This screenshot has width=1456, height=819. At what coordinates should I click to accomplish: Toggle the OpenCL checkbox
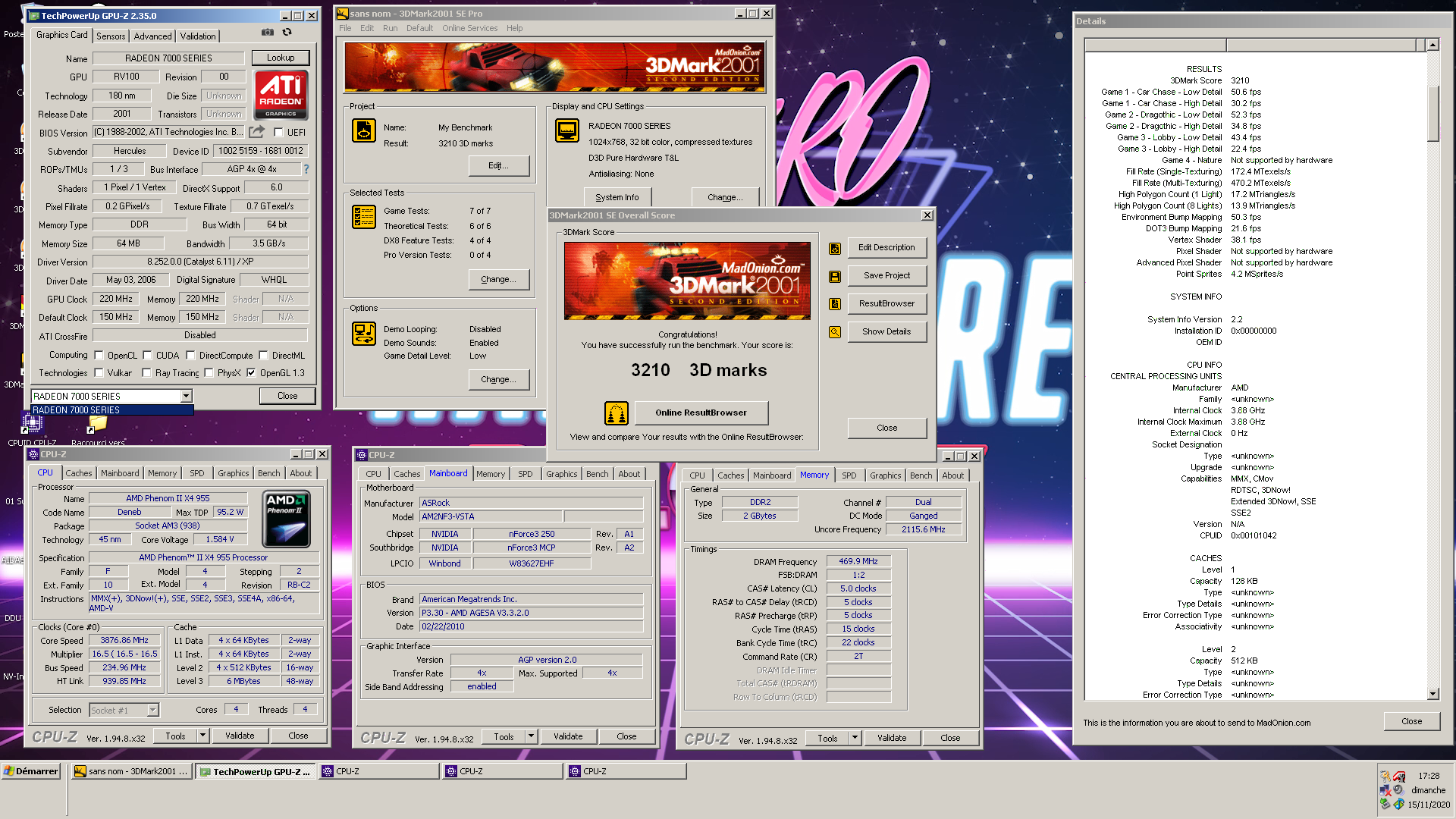click(99, 356)
